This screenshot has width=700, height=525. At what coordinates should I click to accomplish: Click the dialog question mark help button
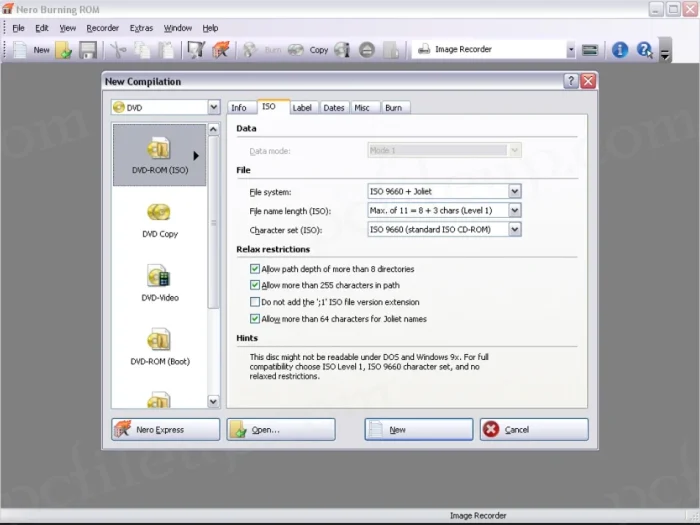[x=571, y=81]
